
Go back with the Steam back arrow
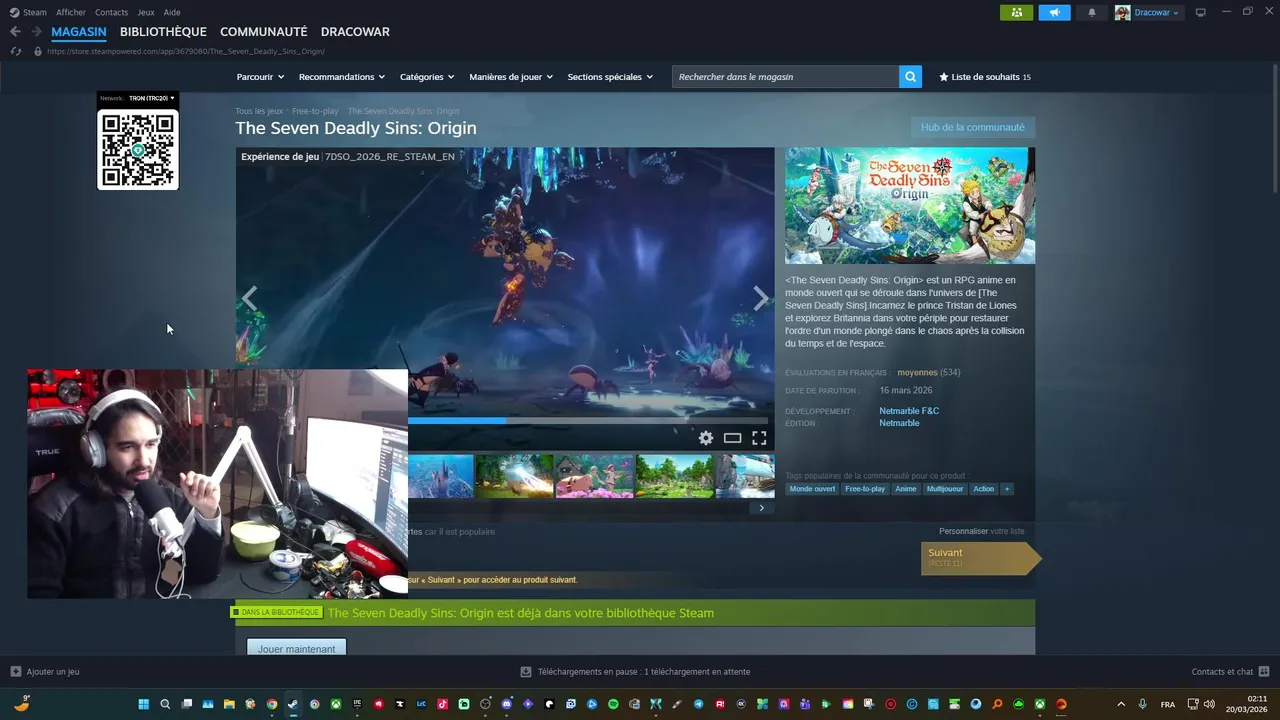[15, 32]
